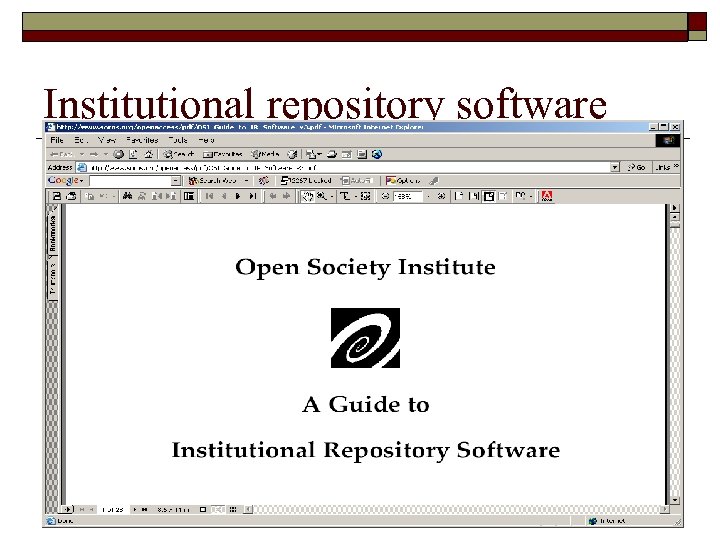Click the Acrobat zoom in plus button
The height and width of the screenshot is (540, 720).
(441, 197)
